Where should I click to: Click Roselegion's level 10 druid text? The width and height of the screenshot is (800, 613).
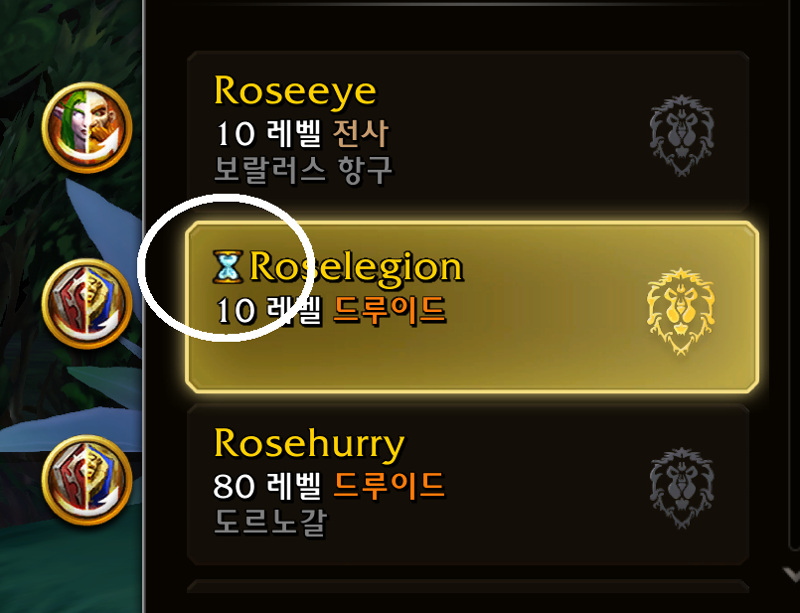(x=331, y=310)
